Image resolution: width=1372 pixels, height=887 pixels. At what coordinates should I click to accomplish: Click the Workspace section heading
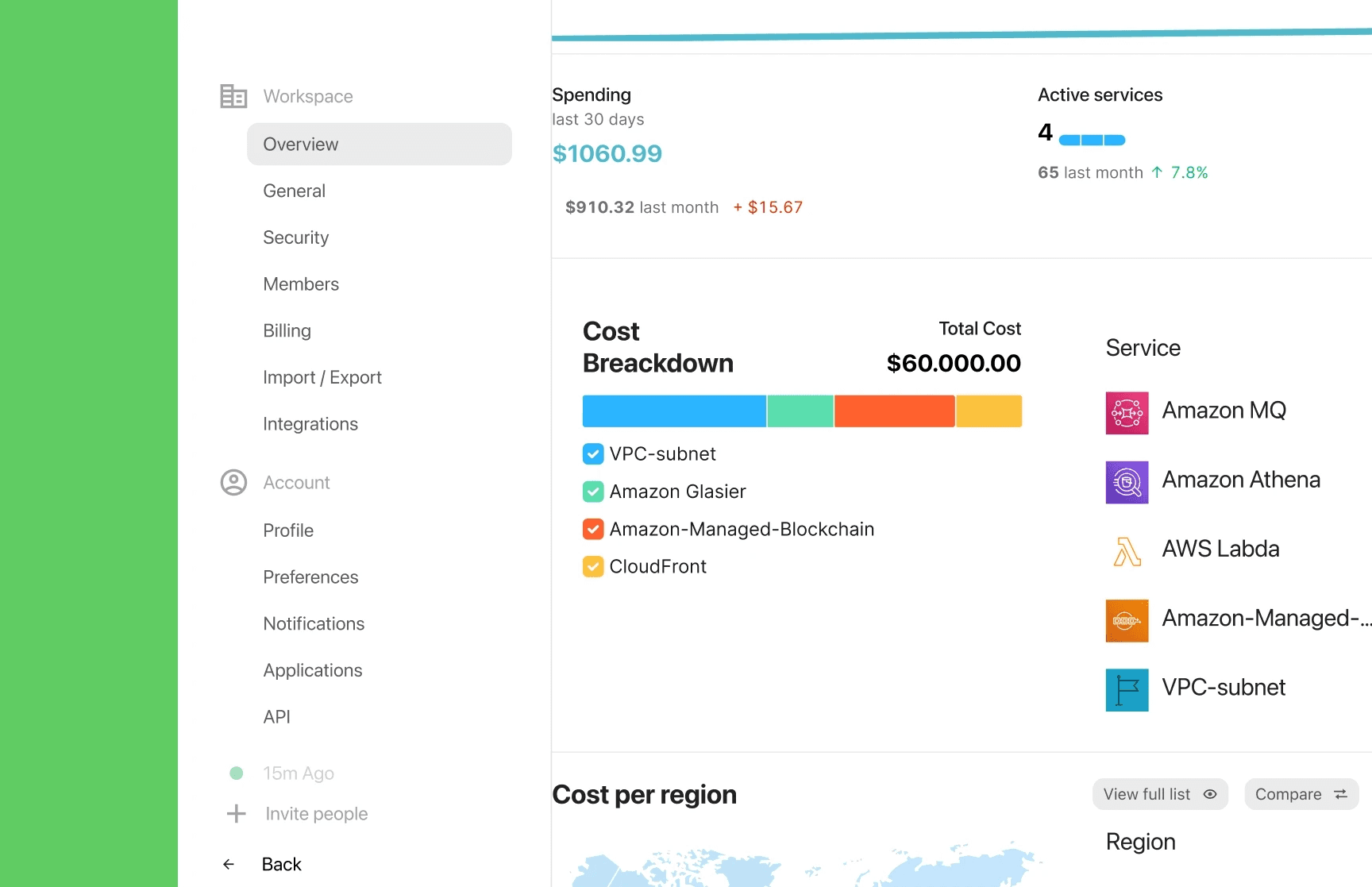coord(308,96)
